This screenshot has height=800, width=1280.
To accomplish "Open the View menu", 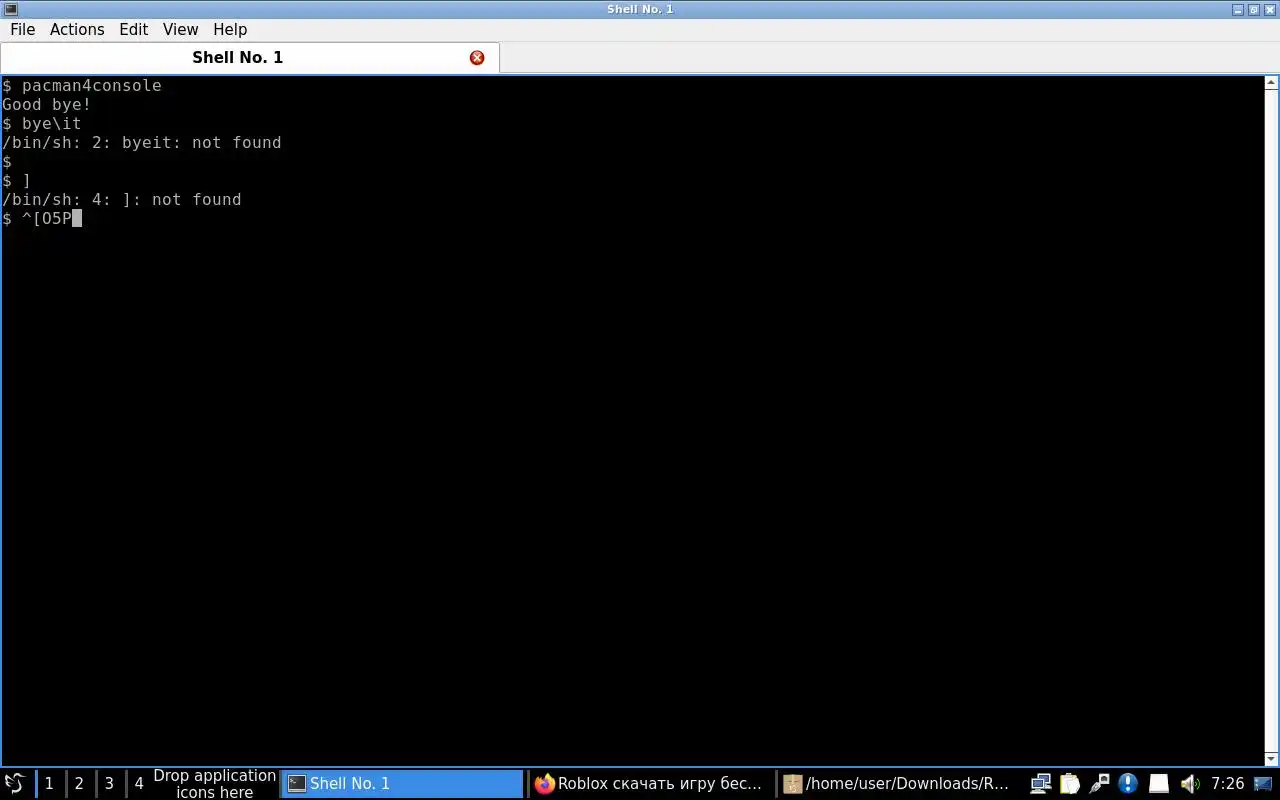I will (x=181, y=30).
